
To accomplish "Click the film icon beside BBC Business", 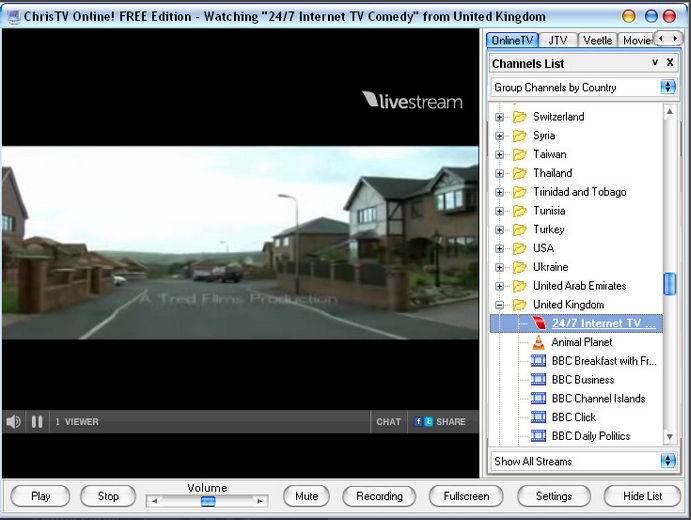I will (x=539, y=379).
